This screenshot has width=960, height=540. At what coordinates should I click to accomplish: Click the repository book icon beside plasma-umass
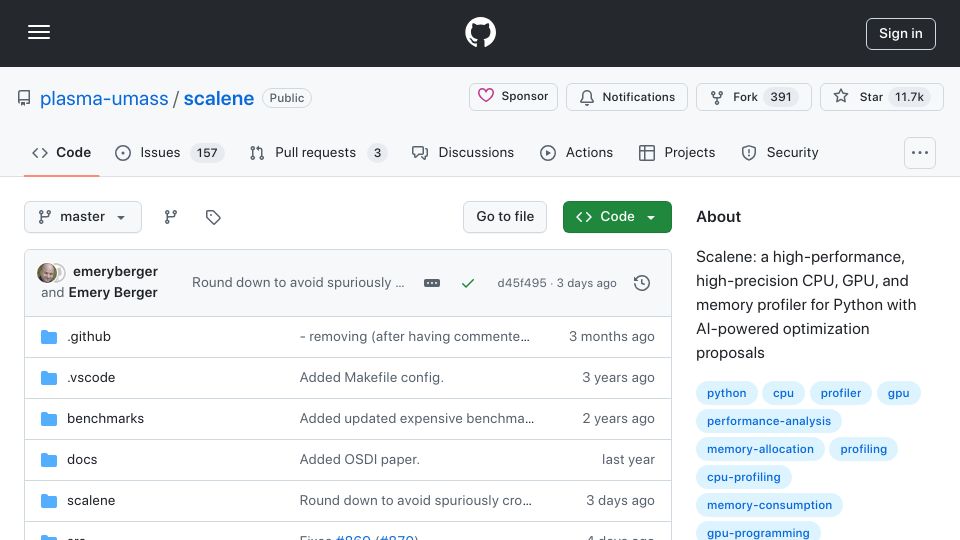(24, 98)
